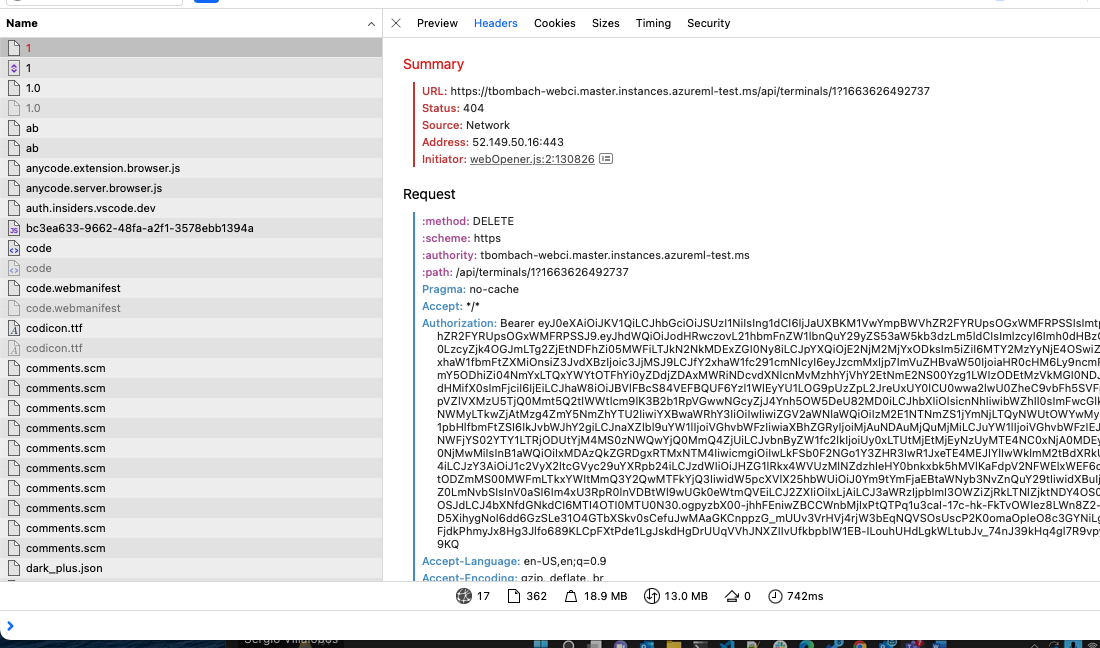Close the request details pane
This screenshot has width=1100, height=648.
pos(397,22)
